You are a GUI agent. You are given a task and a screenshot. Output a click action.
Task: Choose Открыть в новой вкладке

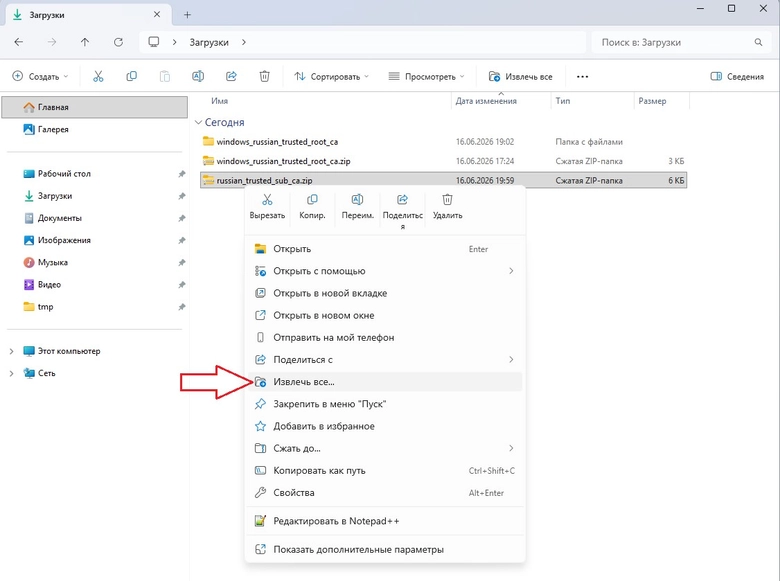(385, 293)
